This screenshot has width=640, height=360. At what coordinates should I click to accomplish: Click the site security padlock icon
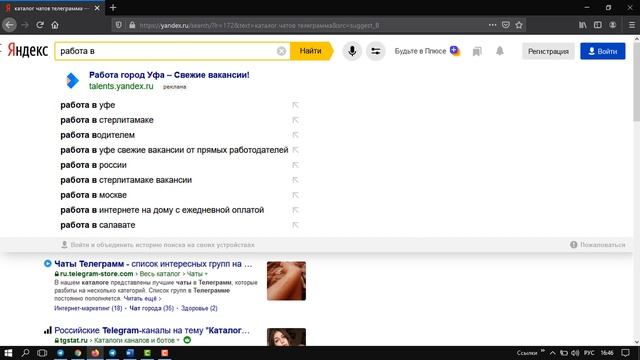click(132, 25)
